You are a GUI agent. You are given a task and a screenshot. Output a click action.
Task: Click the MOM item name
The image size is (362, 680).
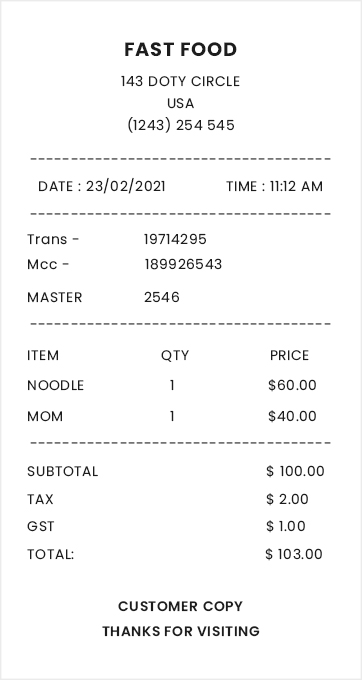(45, 416)
